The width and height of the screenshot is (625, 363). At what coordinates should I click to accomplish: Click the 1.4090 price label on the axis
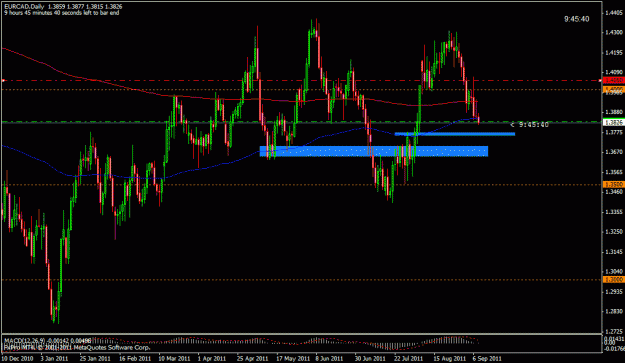614,73
